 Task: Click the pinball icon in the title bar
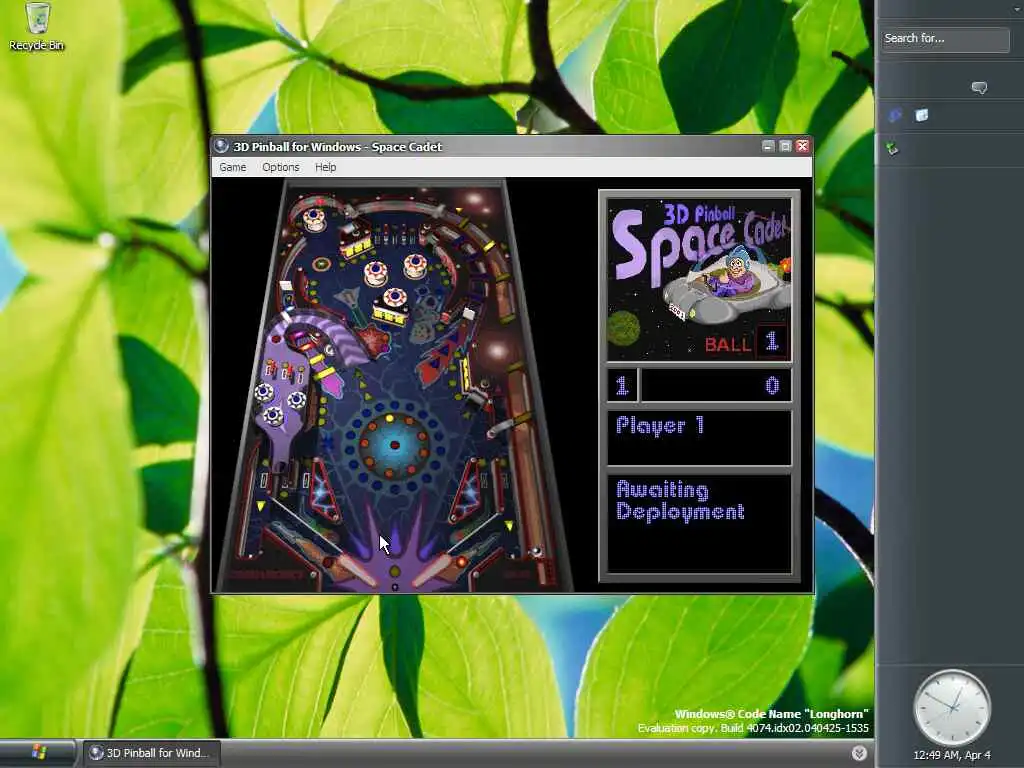[x=221, y=146]
